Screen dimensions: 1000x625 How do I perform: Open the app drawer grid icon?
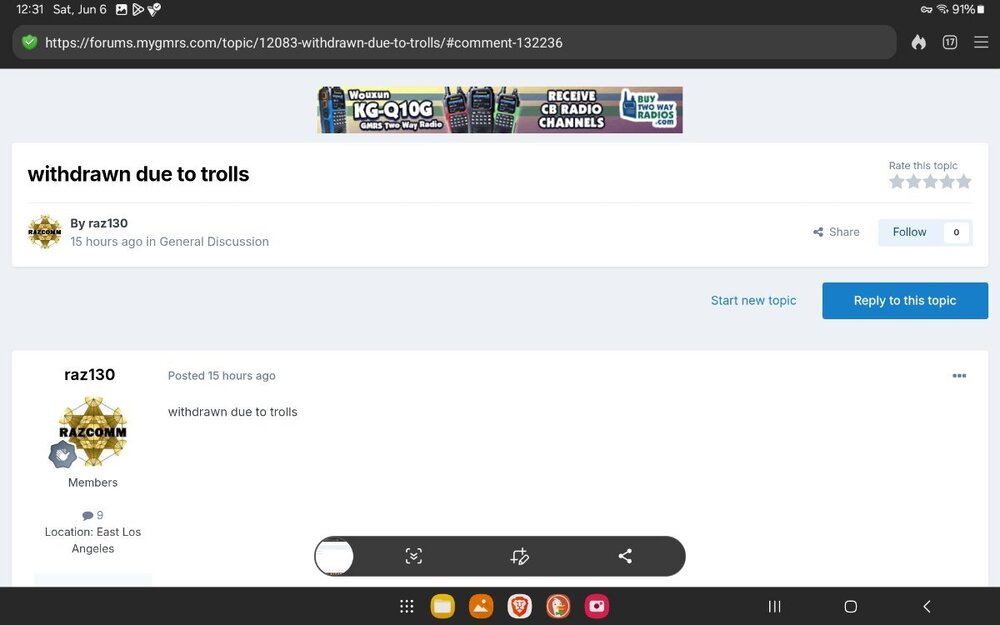406,607
